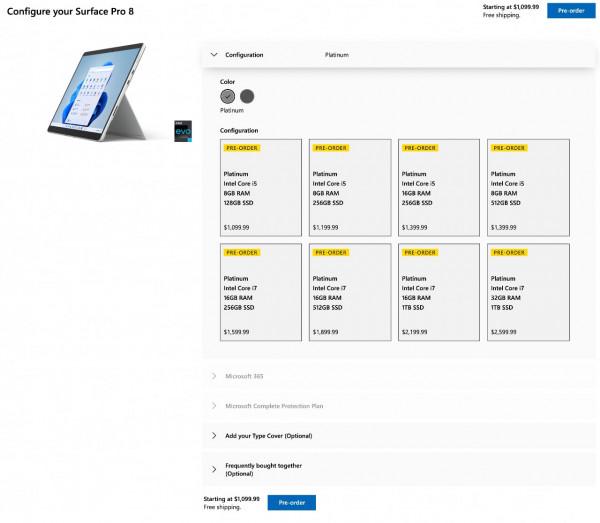Select the $2,599.99 i7 32GB 1TB configuration
The height and width of the screenshot is (523, 600).
(x=528, y=292)
